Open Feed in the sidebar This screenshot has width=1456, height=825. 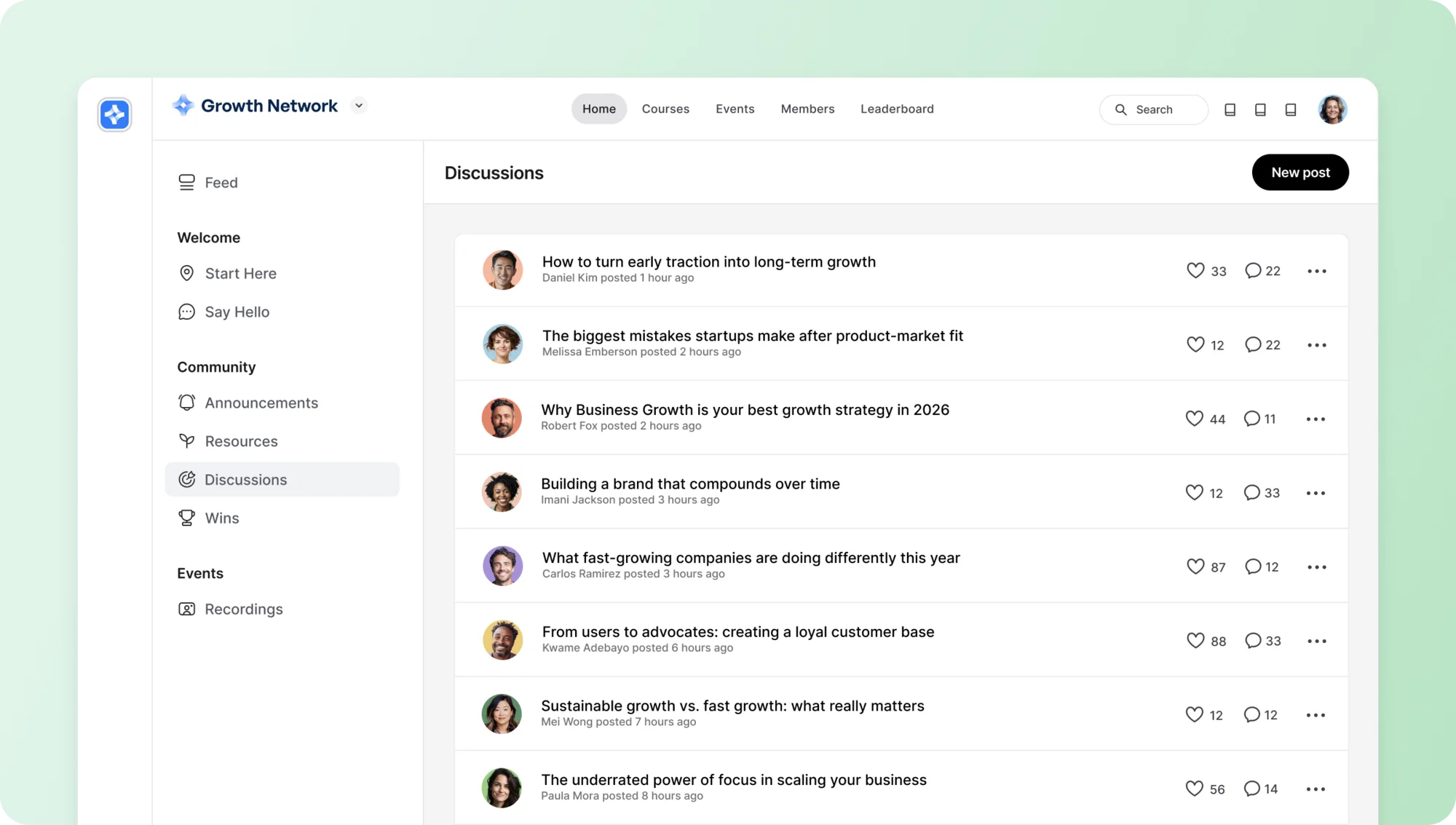click(x=208, y=182)
